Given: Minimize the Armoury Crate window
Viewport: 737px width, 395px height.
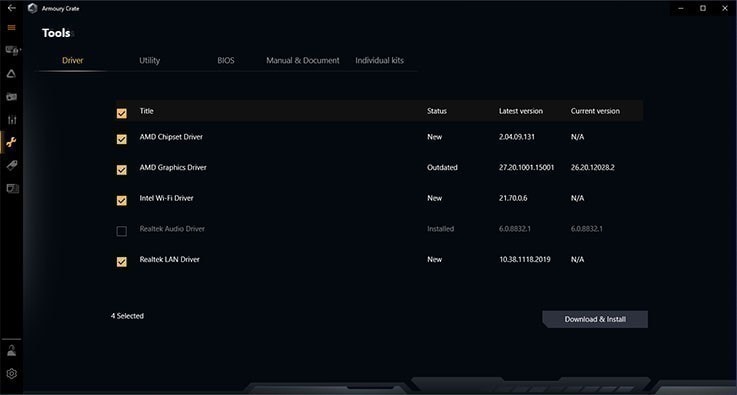Looking at the screenshot, I should tap(681, 8).
